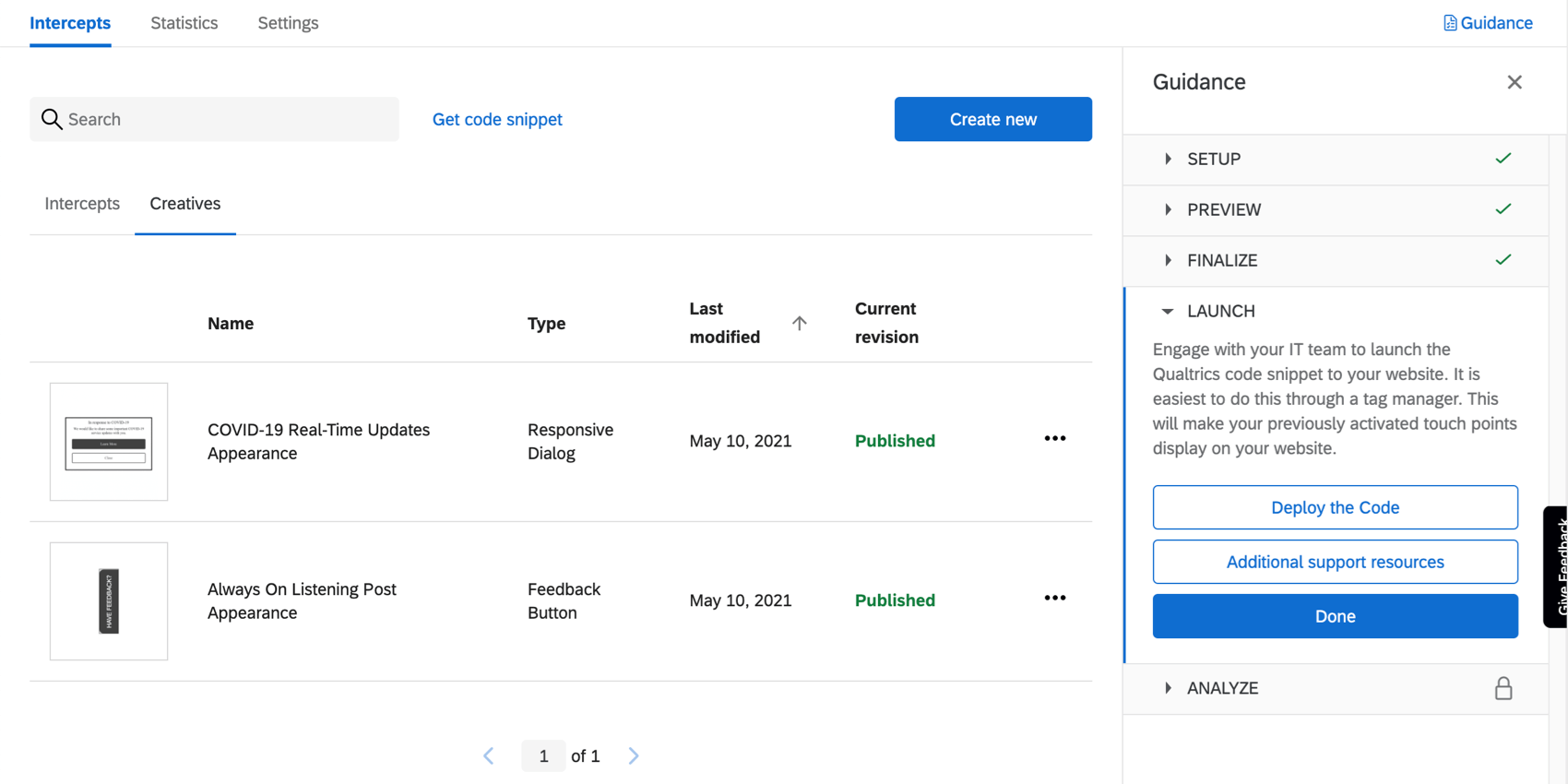The image size is (1568, 784).
Task: Click the locked ANALYZE padlock icon
Action: point(1503,688)
